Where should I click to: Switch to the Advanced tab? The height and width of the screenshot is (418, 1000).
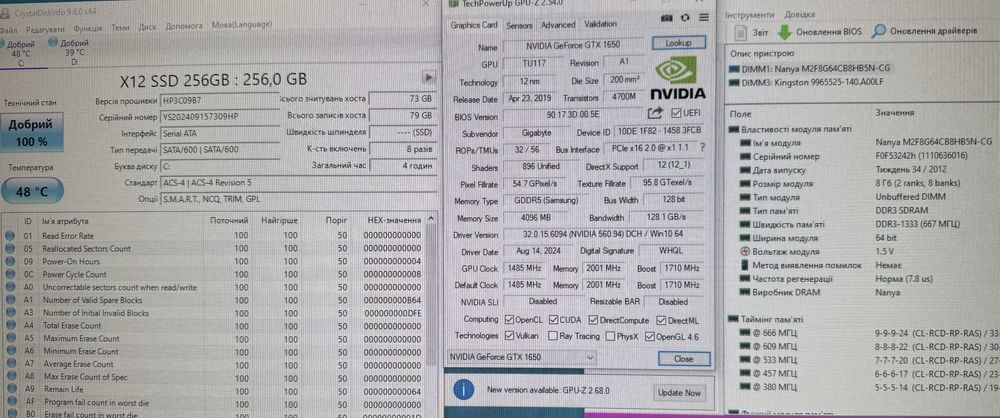click(557, 25)
